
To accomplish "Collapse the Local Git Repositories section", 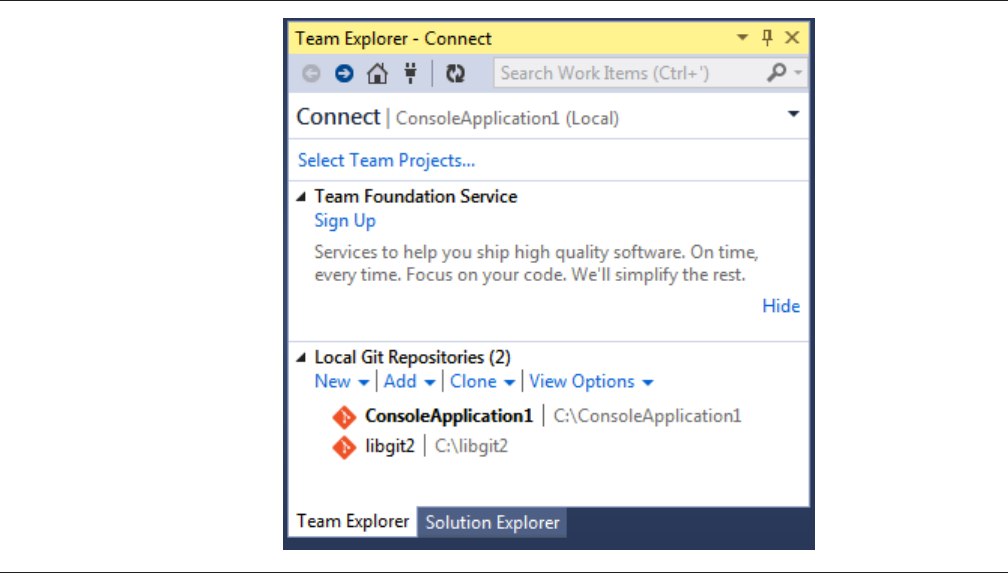I will (x=302, y=357).
